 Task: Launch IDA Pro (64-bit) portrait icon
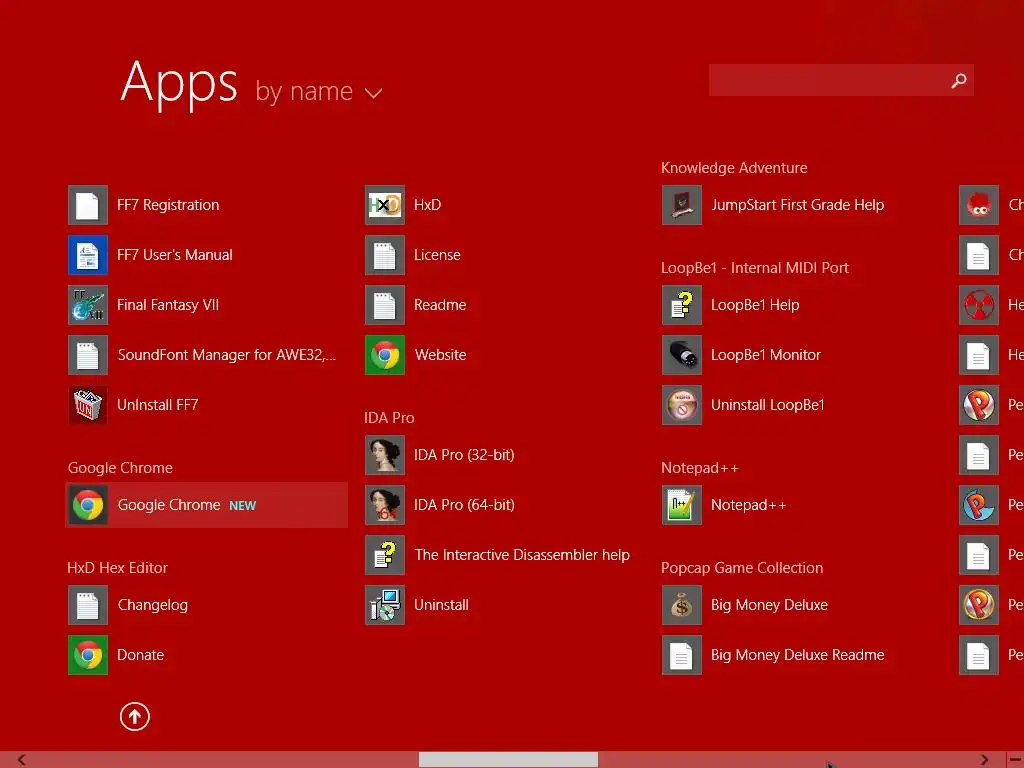385,505
